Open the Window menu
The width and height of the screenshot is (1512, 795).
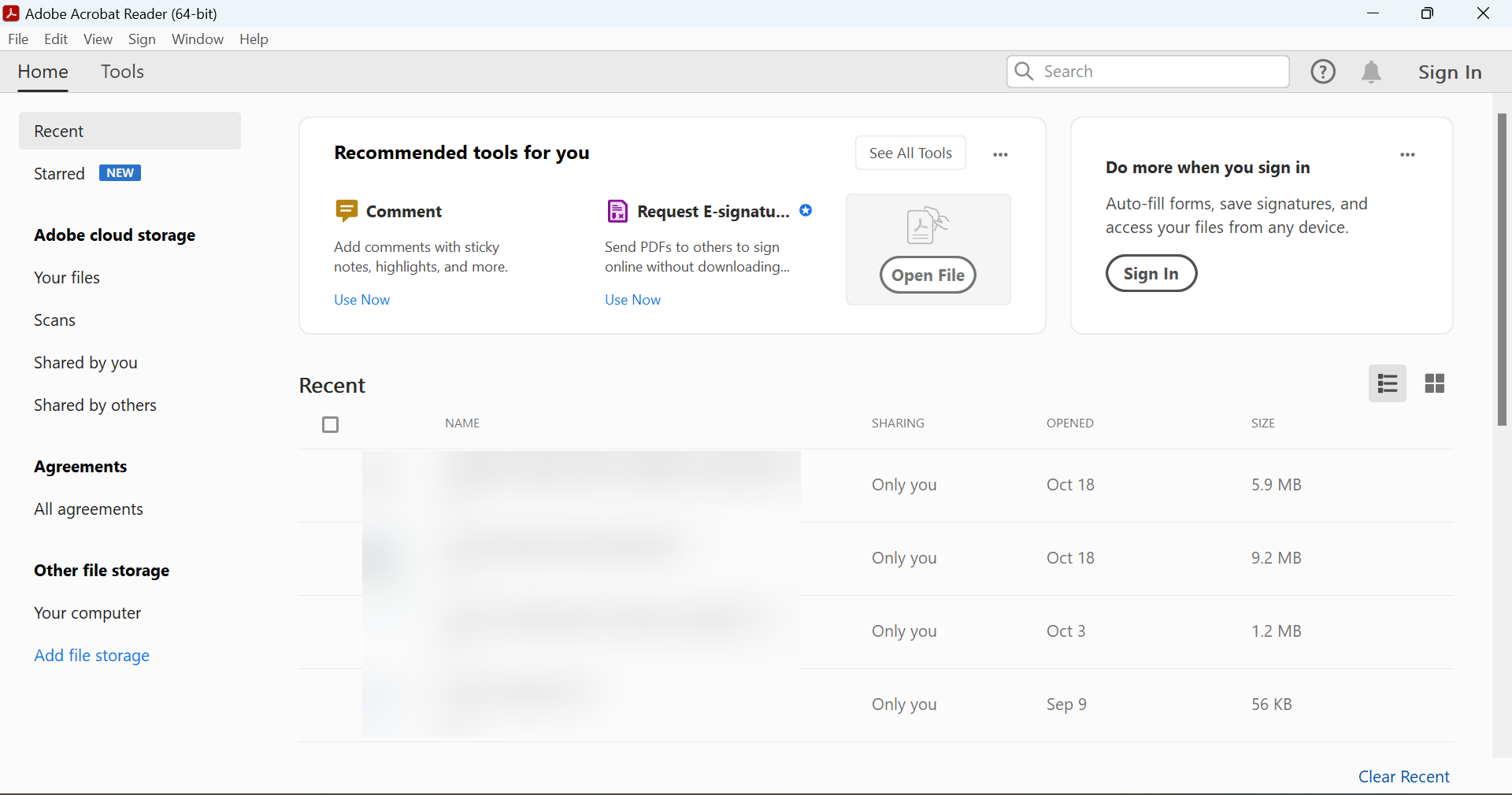point(198,39)
